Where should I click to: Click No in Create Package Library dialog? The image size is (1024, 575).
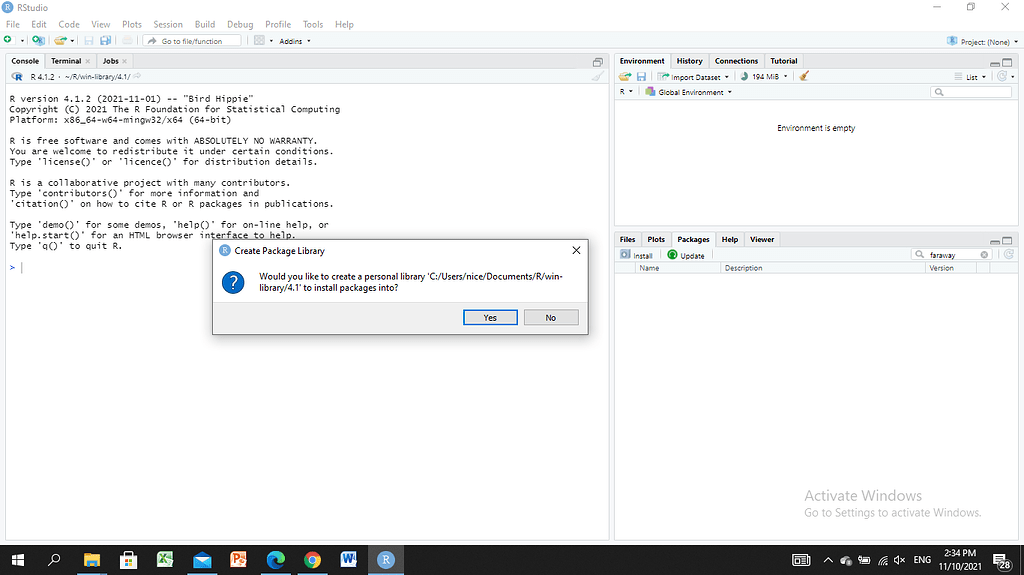tap(551, 318)
